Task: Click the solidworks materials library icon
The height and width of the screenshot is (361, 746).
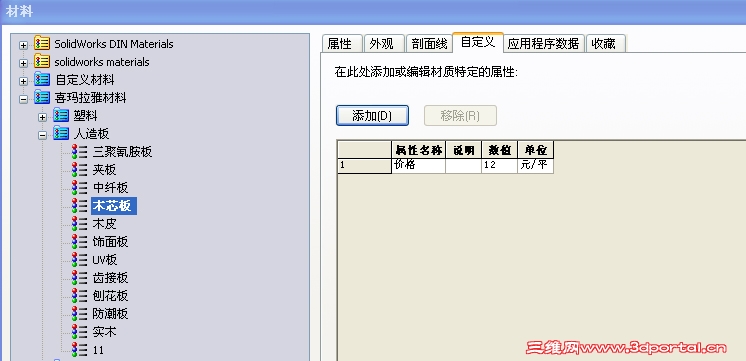Action: [x=42, y=62]
